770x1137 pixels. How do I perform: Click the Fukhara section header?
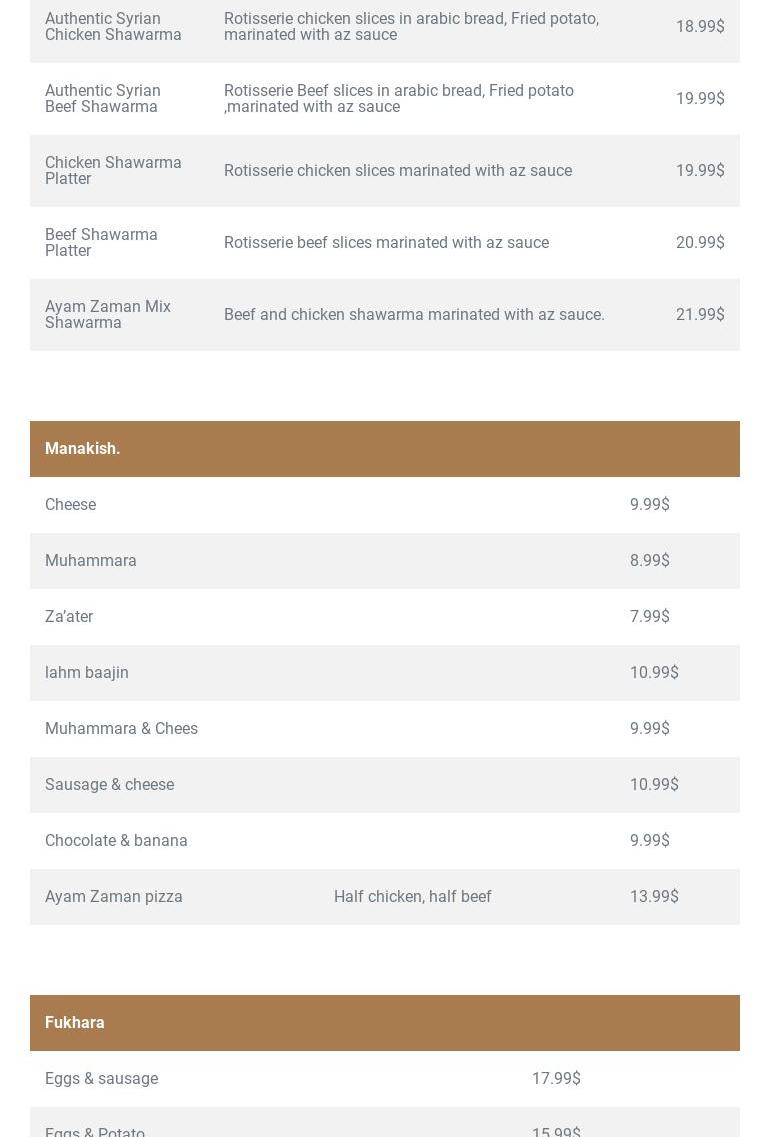[75, 1023]
